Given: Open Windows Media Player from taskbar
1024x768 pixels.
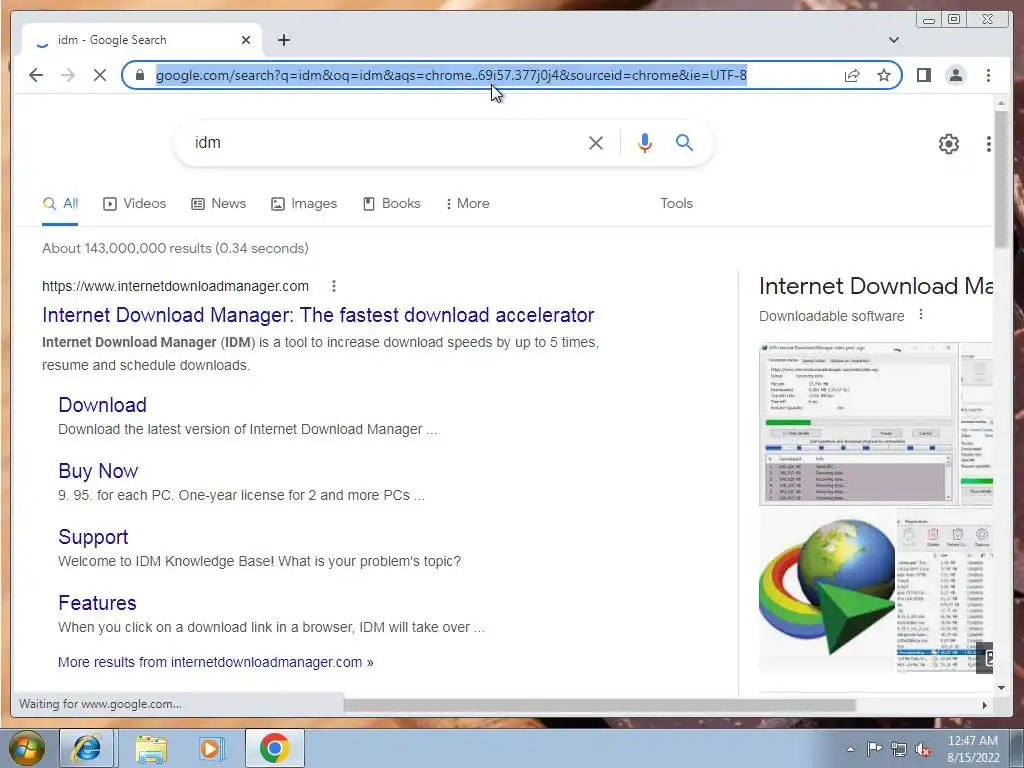Looking at the screenshot, I should (212, 748).
